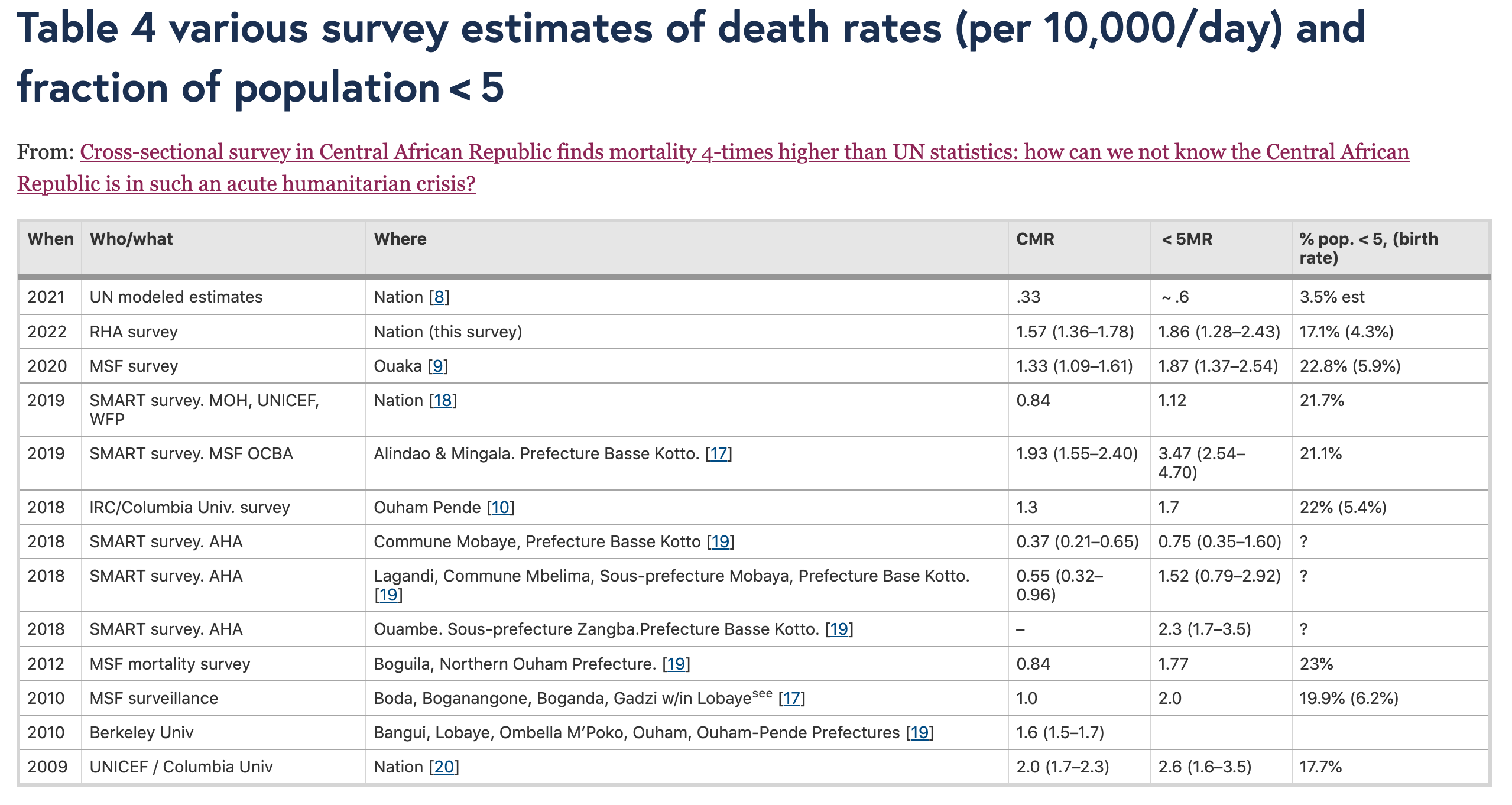This screenshot has height=805, width=1512.
Task: Open reference 17 in Boda, Boganangone row
Action: click(x=791, y=699)
